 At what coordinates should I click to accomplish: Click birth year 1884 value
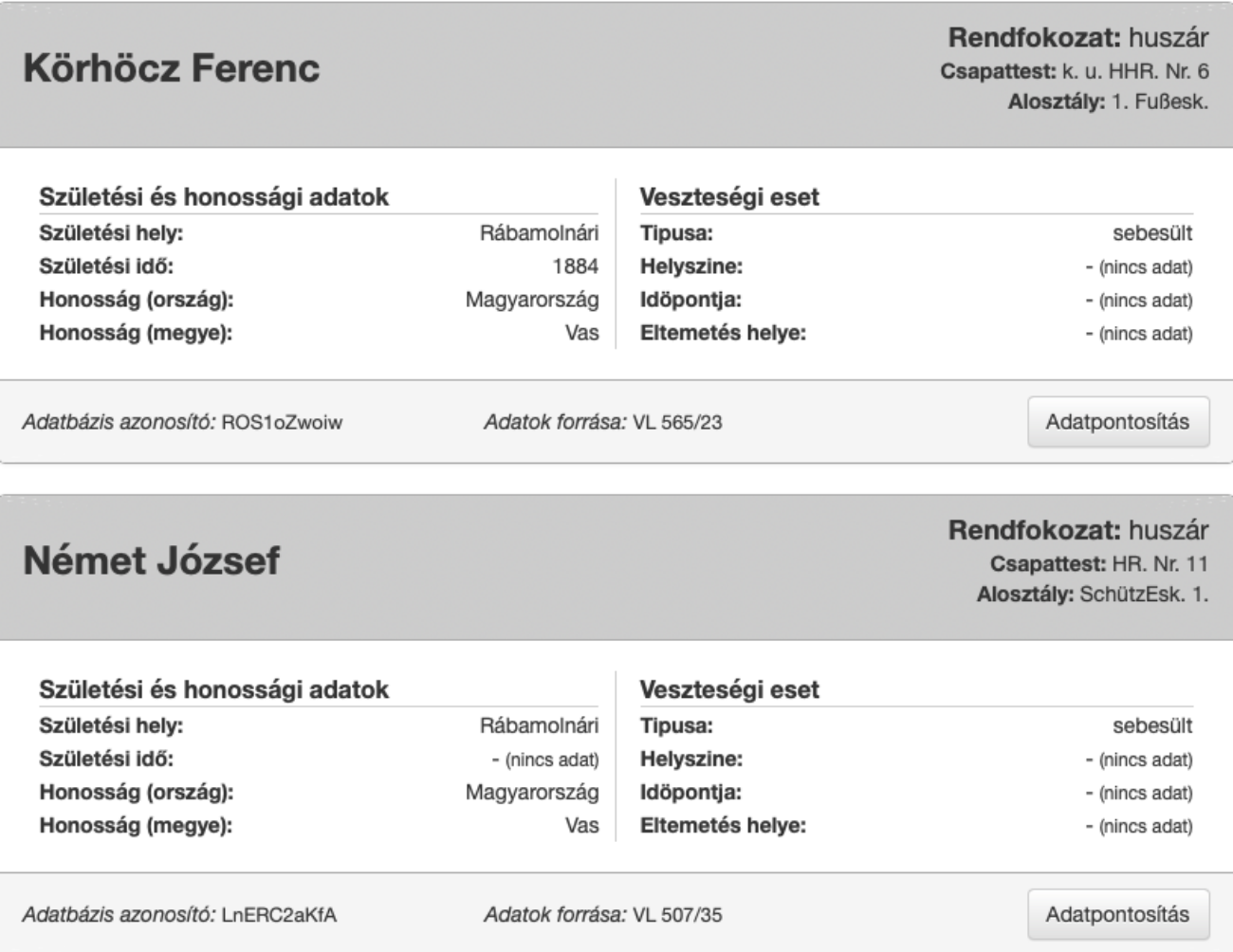[576, 266]
